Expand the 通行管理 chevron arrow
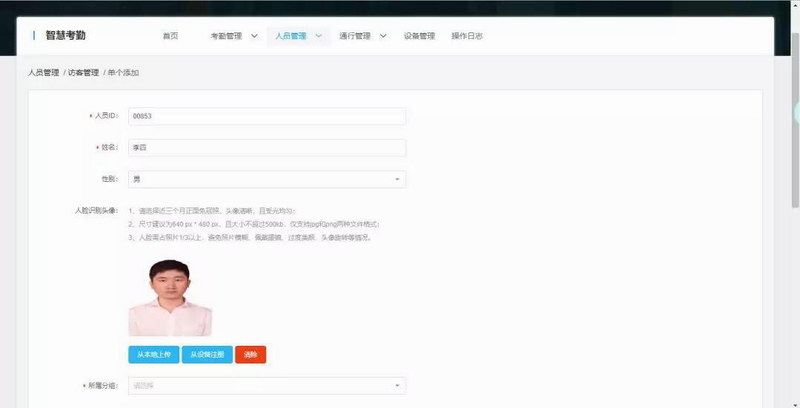The image size is (800, 408). [383, 36]
